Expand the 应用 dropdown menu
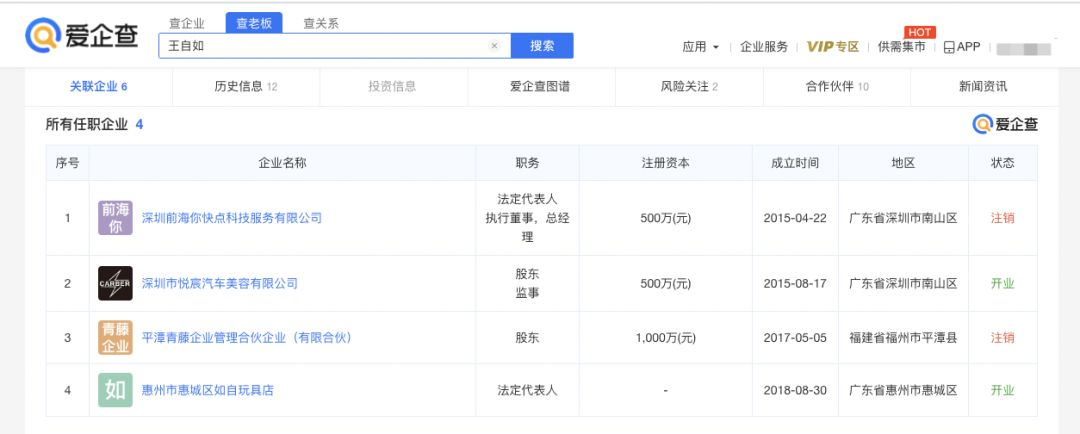This screenshot has width=1080, height=434. [700, 47]
